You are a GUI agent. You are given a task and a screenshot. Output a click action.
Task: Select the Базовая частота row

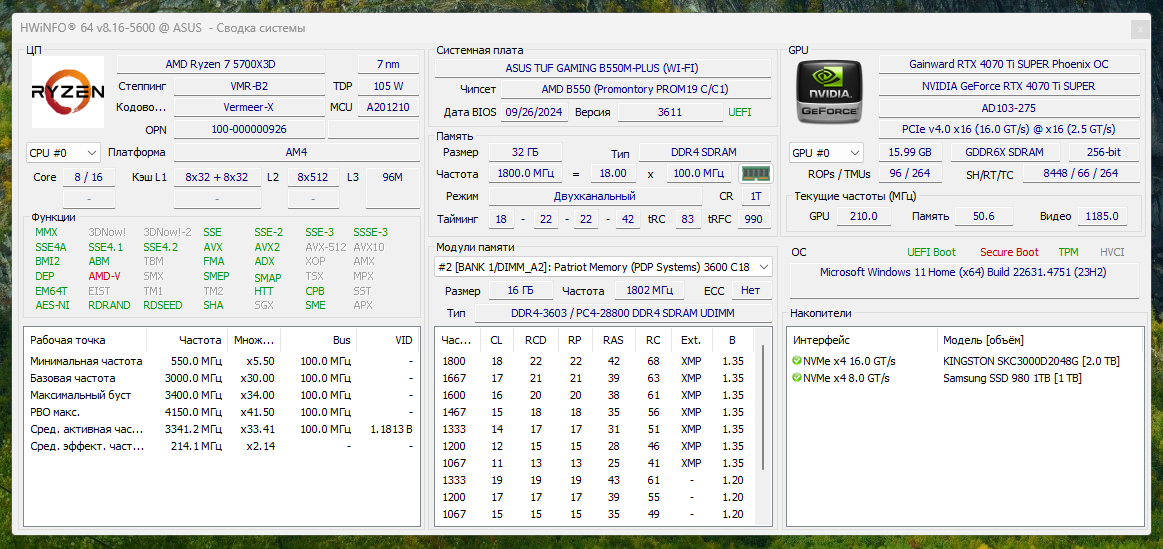(x=222, y=378)
